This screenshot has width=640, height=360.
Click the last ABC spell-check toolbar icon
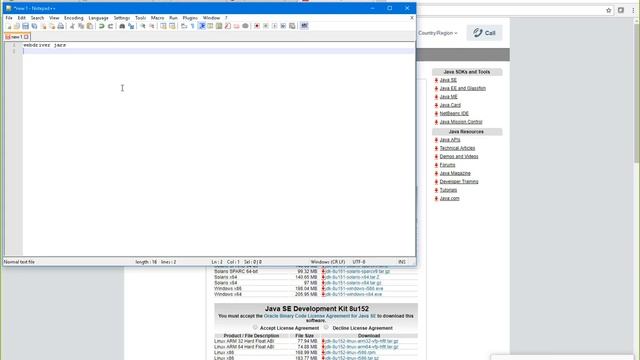[304, 26]
